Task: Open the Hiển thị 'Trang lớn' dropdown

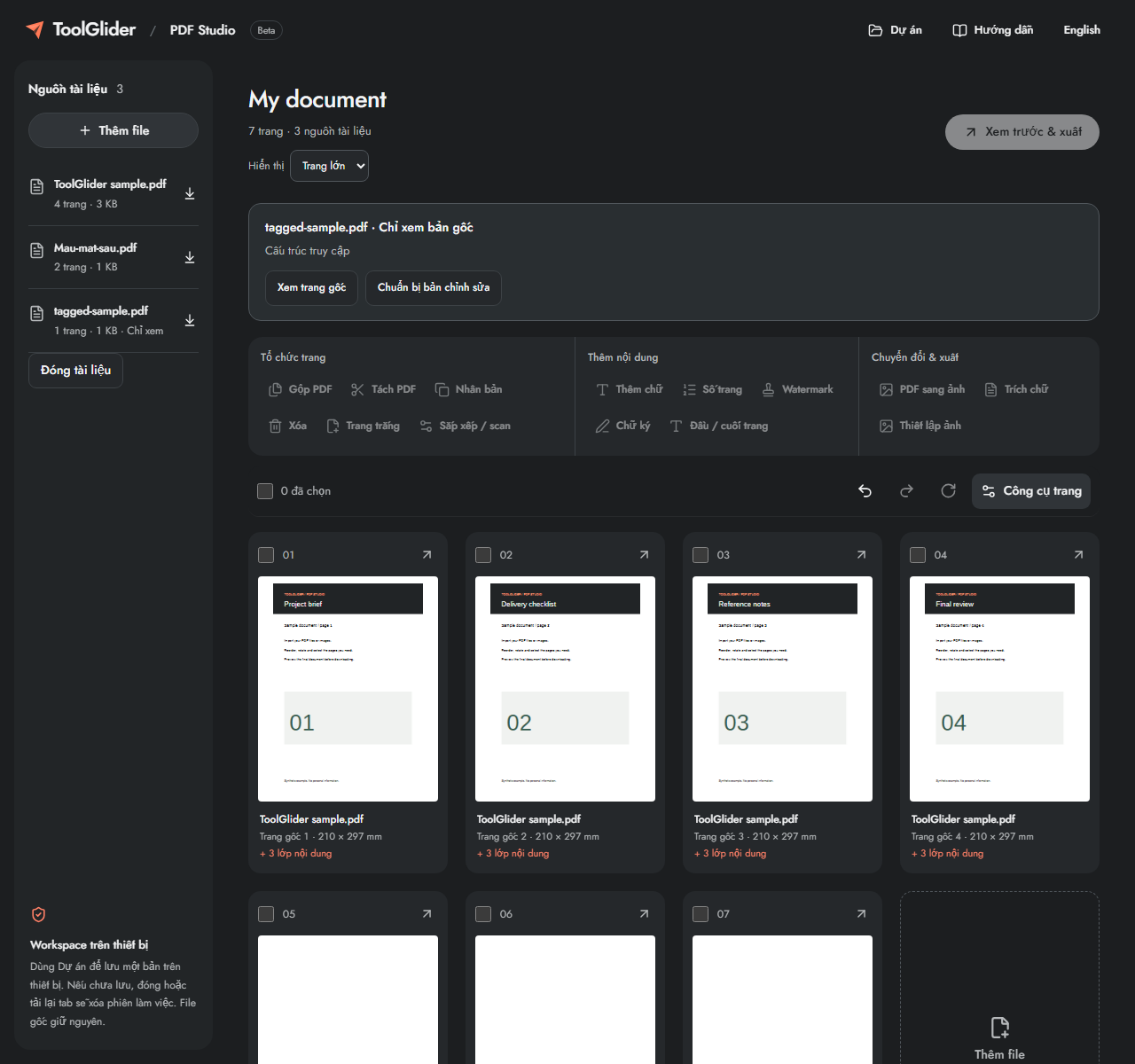Action: pyautogui.click(x=329, y=166)
